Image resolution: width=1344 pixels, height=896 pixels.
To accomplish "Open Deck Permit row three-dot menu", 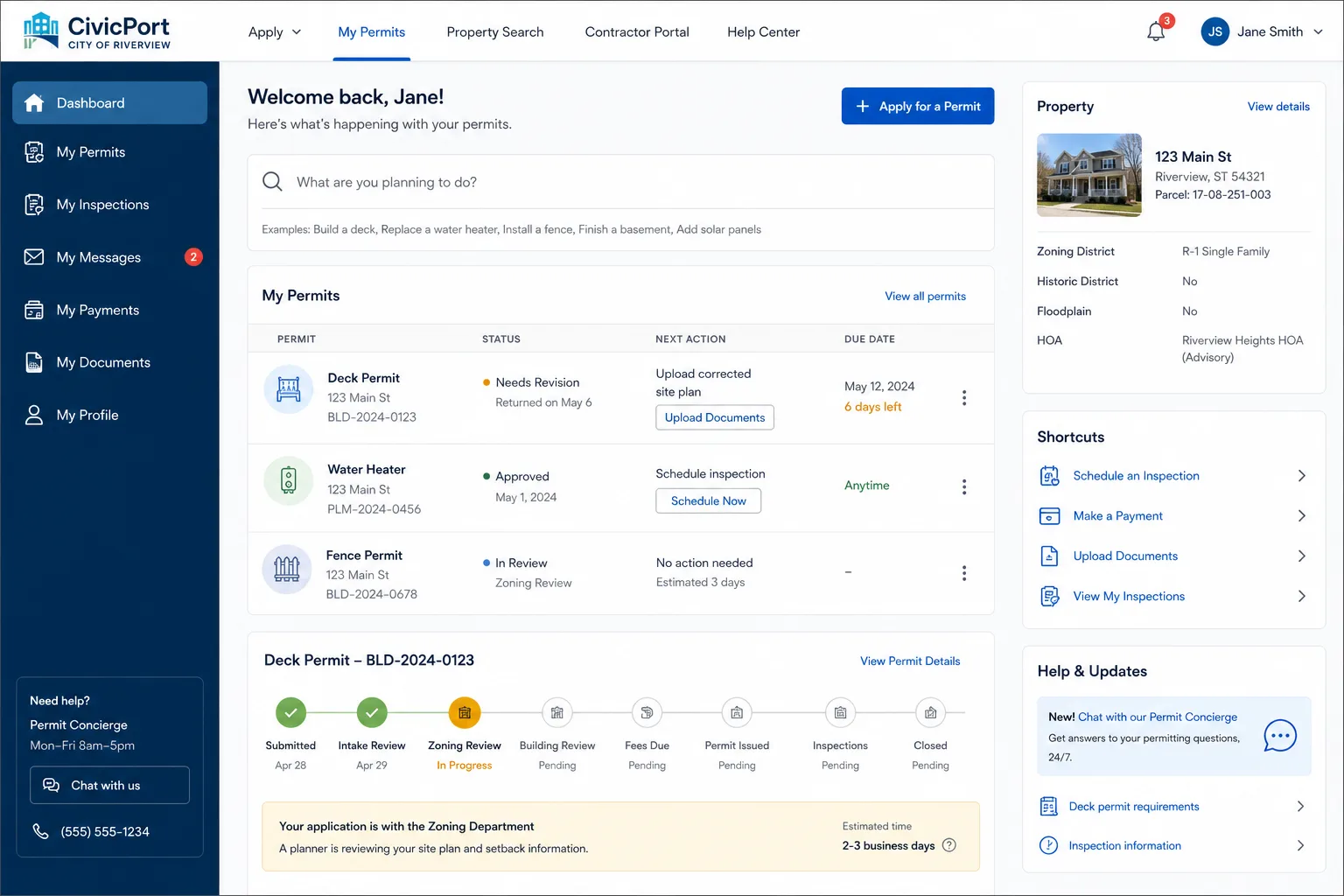I will tap(964, 398).
